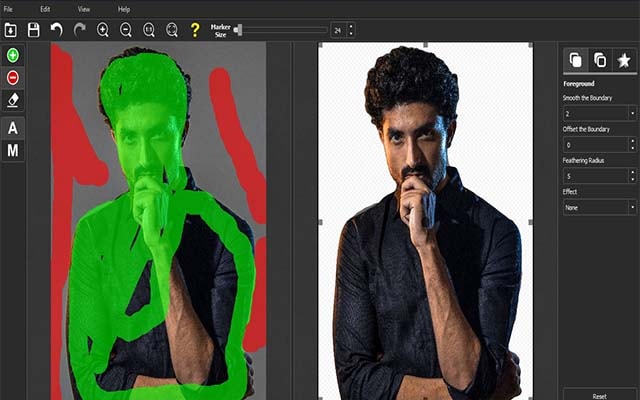The width and height of the screenshot is (640, 400).
Task: Click the Marker Size slider handle
Action: 240,30
